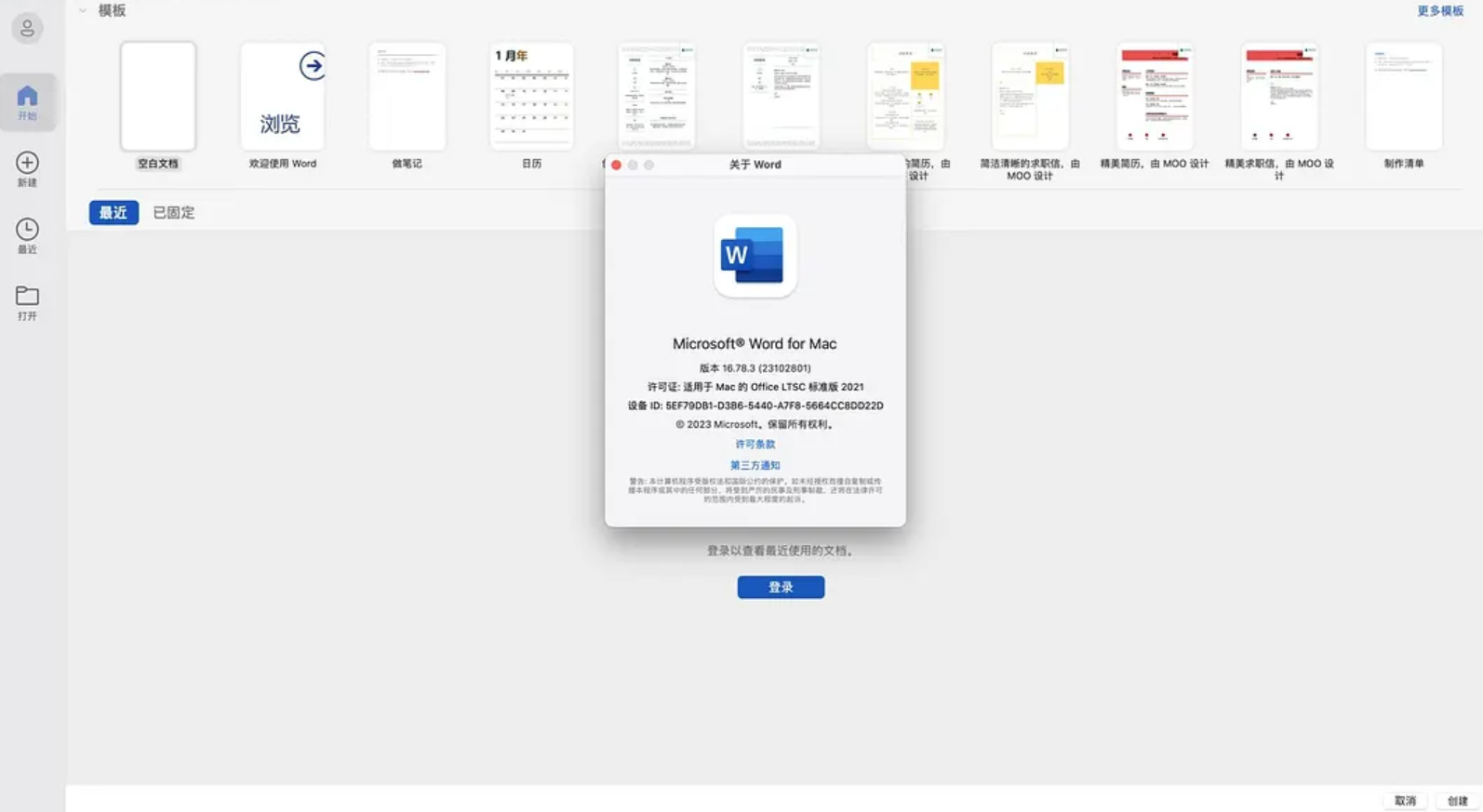The width and height of the screenshot is (1483, 812).
Task: Open the New (新建) sidebar item
Action: 27,169
